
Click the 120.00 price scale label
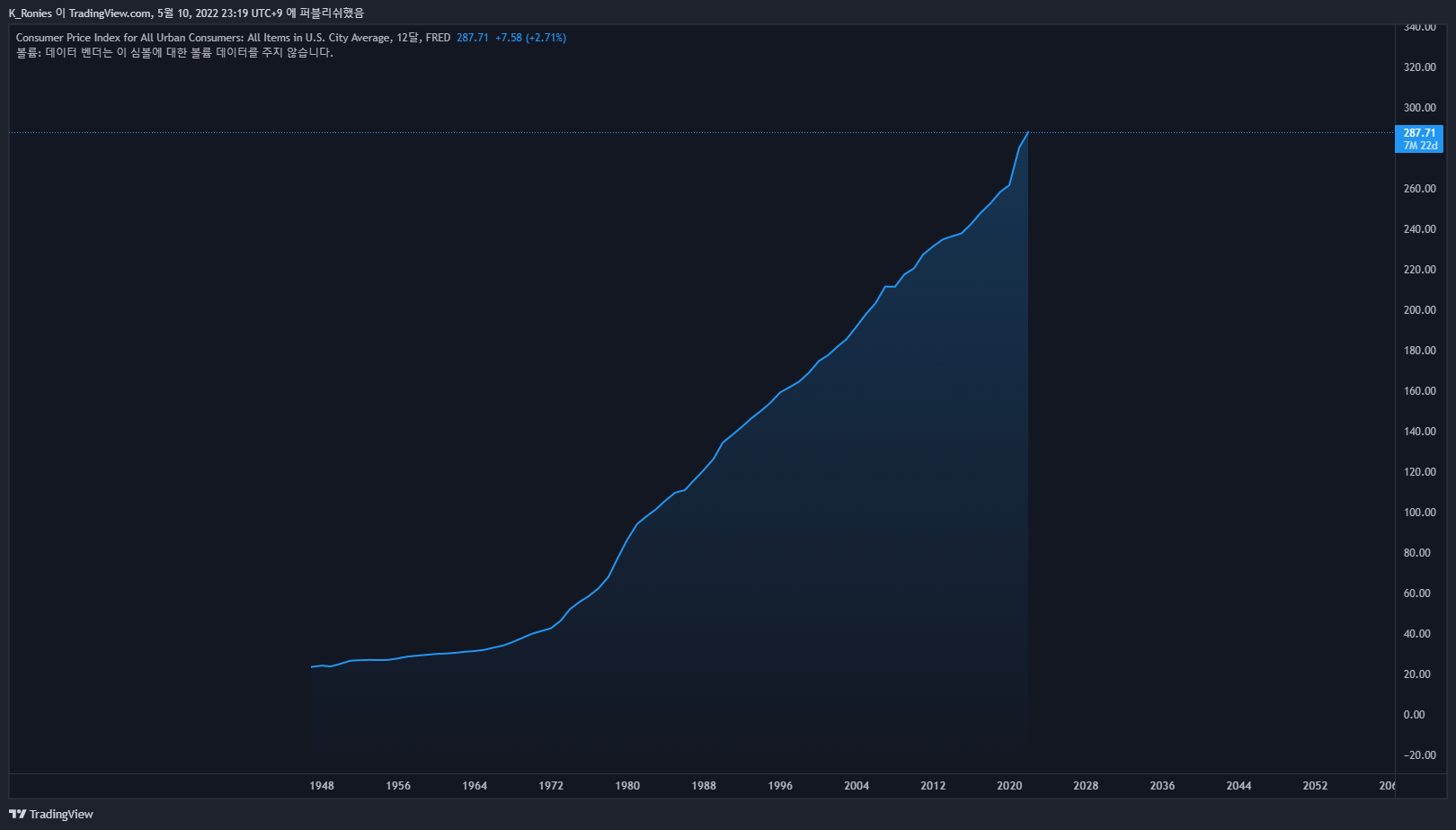(1420, 472)
